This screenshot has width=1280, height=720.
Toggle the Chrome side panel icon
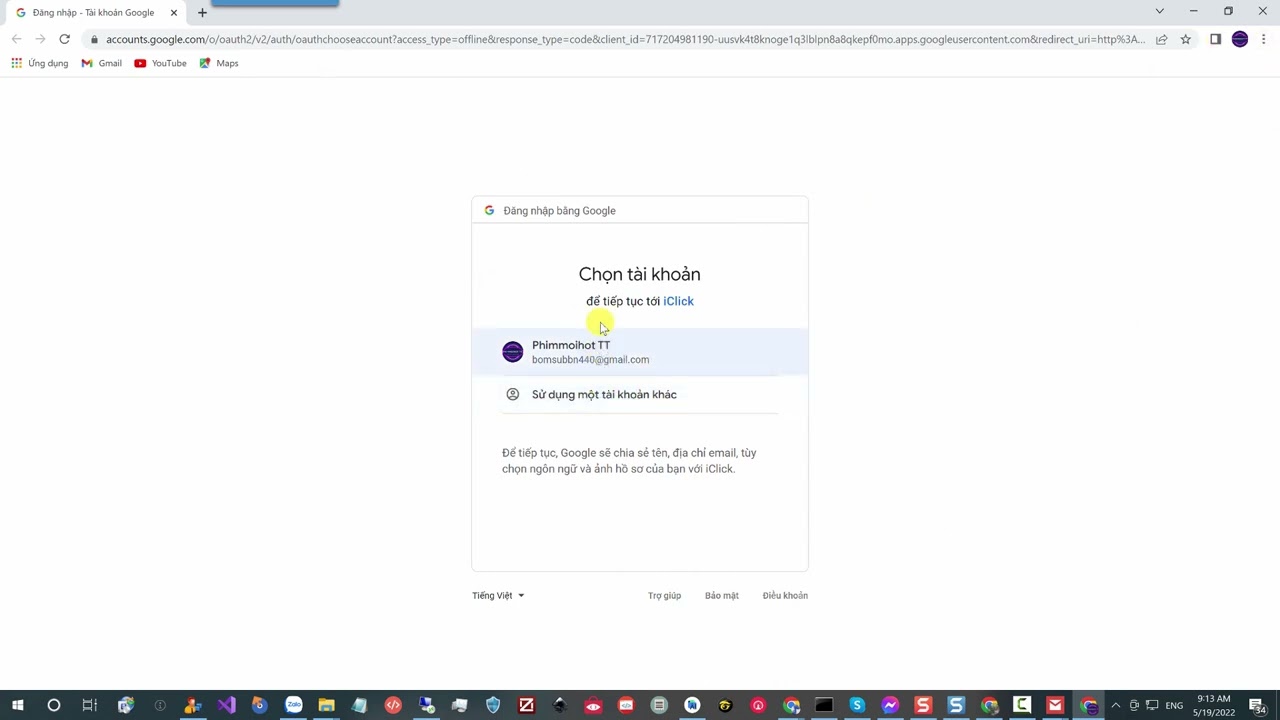point(1215,39)
